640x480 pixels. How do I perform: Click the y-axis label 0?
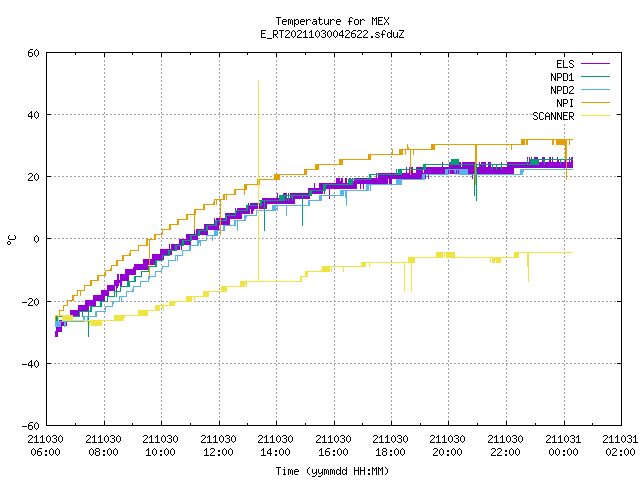tap(36, 239)
